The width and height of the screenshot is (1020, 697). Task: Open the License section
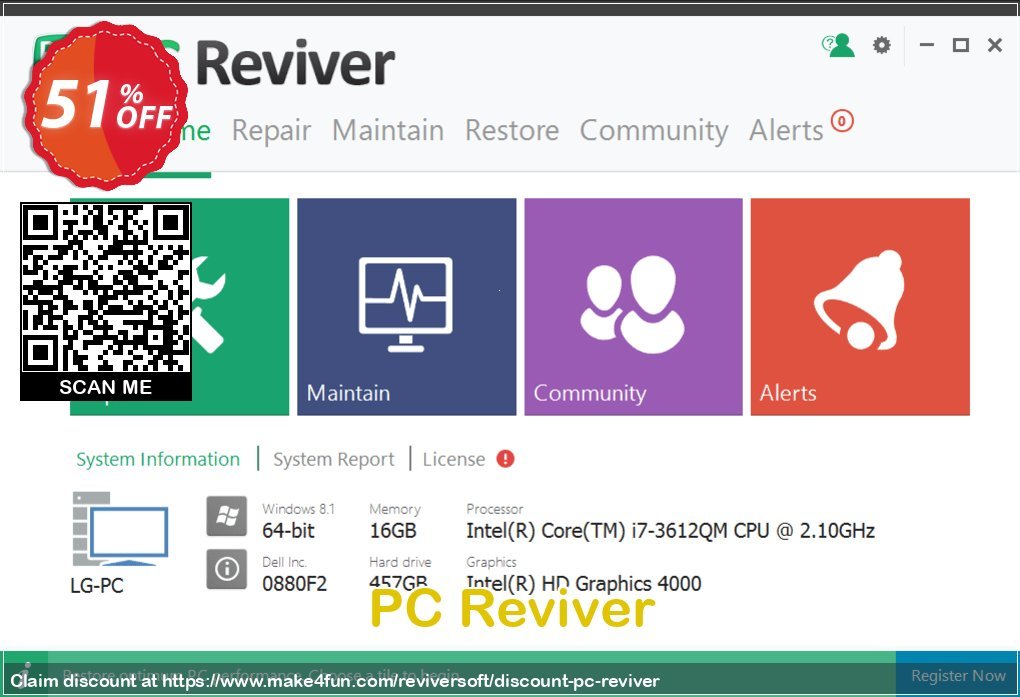453,459
